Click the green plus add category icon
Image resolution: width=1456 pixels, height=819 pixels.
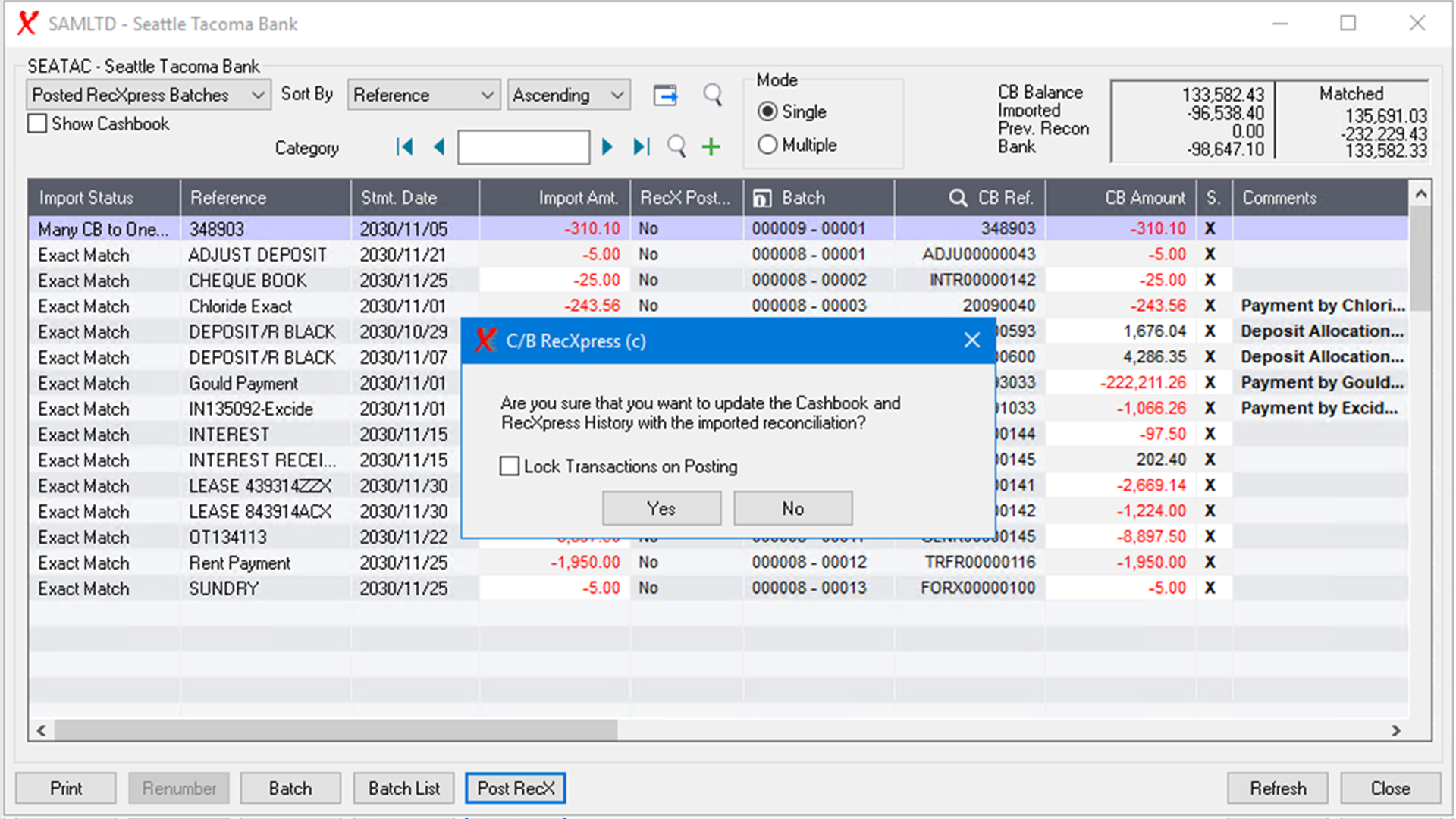[711, 146]
